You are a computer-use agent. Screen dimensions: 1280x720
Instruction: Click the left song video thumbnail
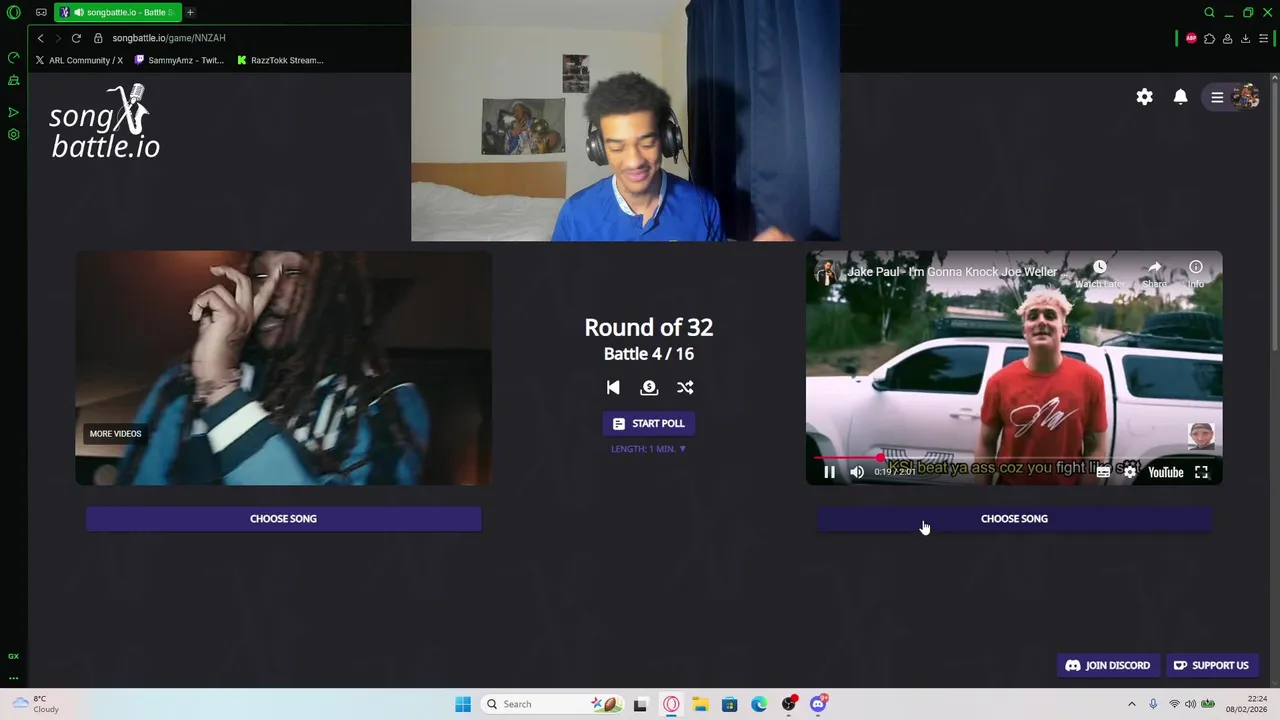[x=283, y=368]
